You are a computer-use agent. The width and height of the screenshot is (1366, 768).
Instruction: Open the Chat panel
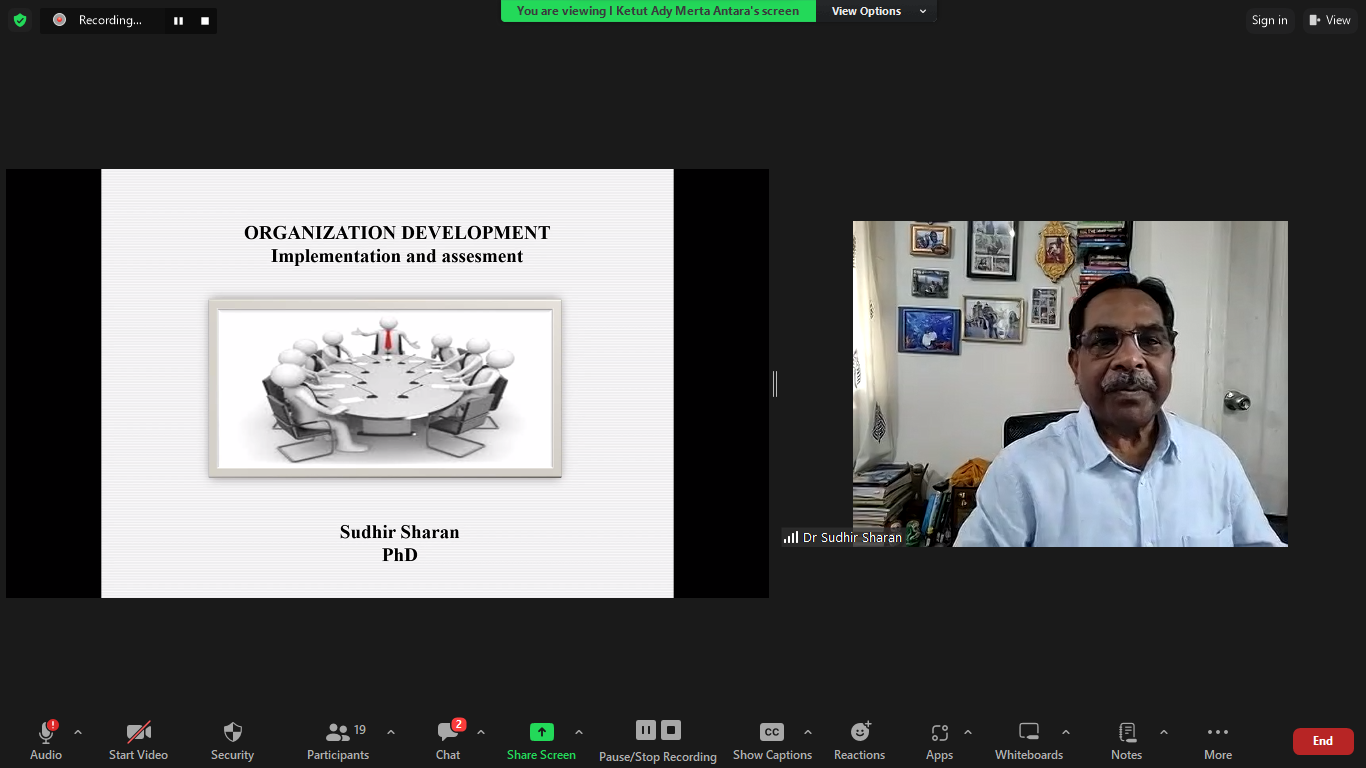448,741
